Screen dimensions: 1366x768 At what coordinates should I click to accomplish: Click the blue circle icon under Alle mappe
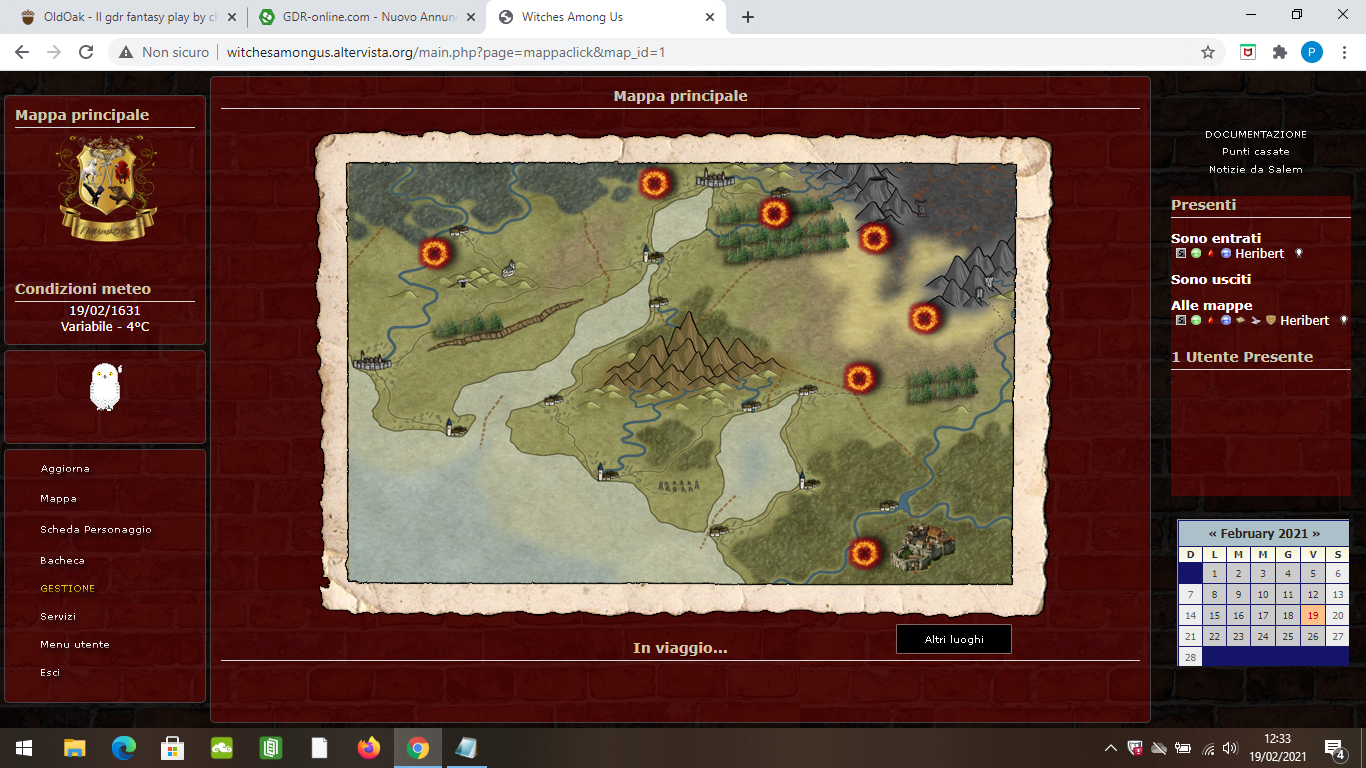[1226, 320]
